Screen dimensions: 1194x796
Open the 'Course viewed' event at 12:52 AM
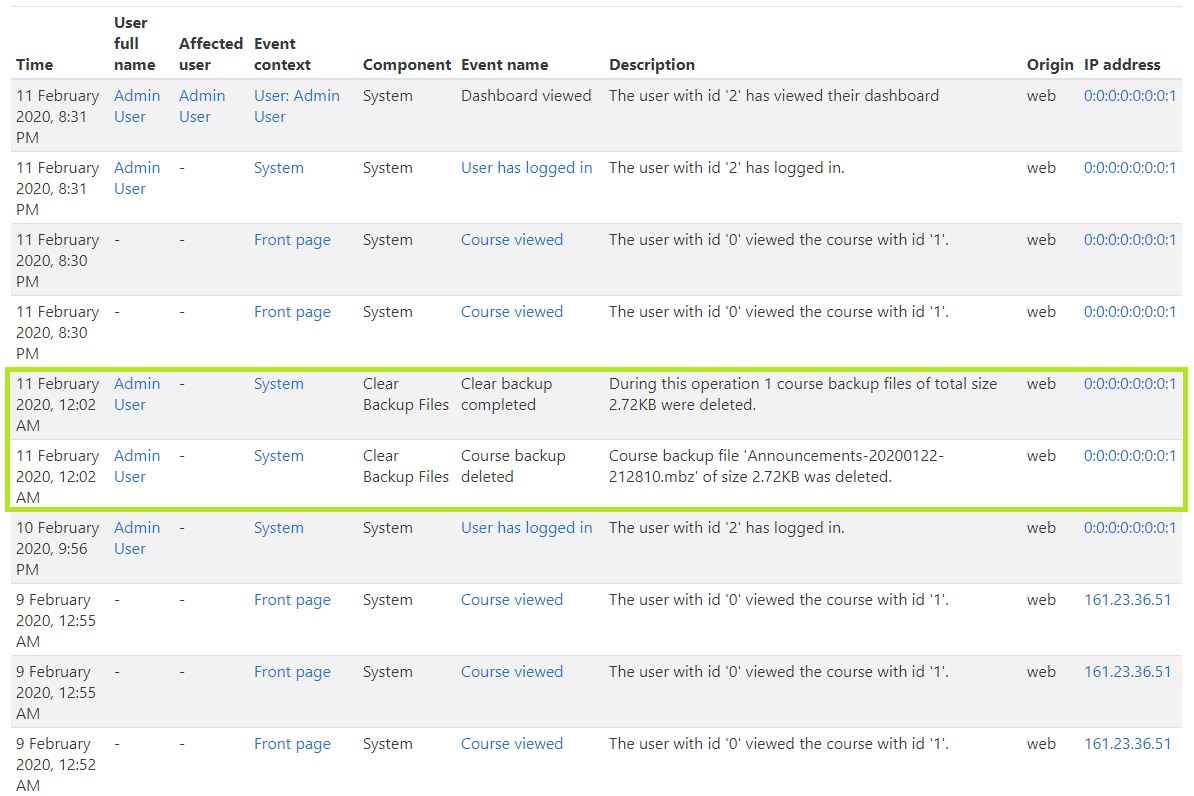[512, 743]
